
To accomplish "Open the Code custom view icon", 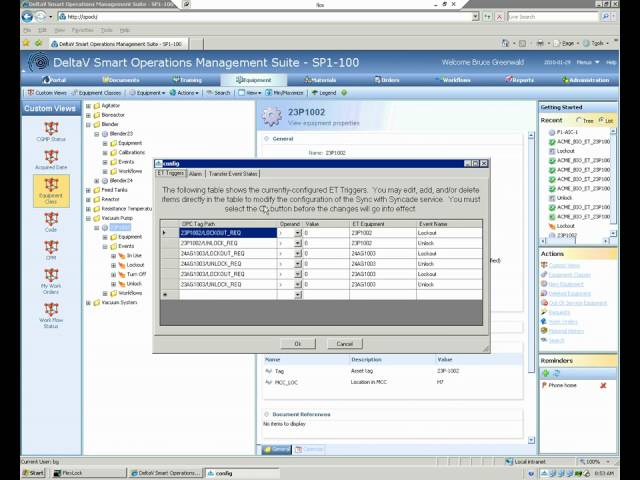I will 51,222.
